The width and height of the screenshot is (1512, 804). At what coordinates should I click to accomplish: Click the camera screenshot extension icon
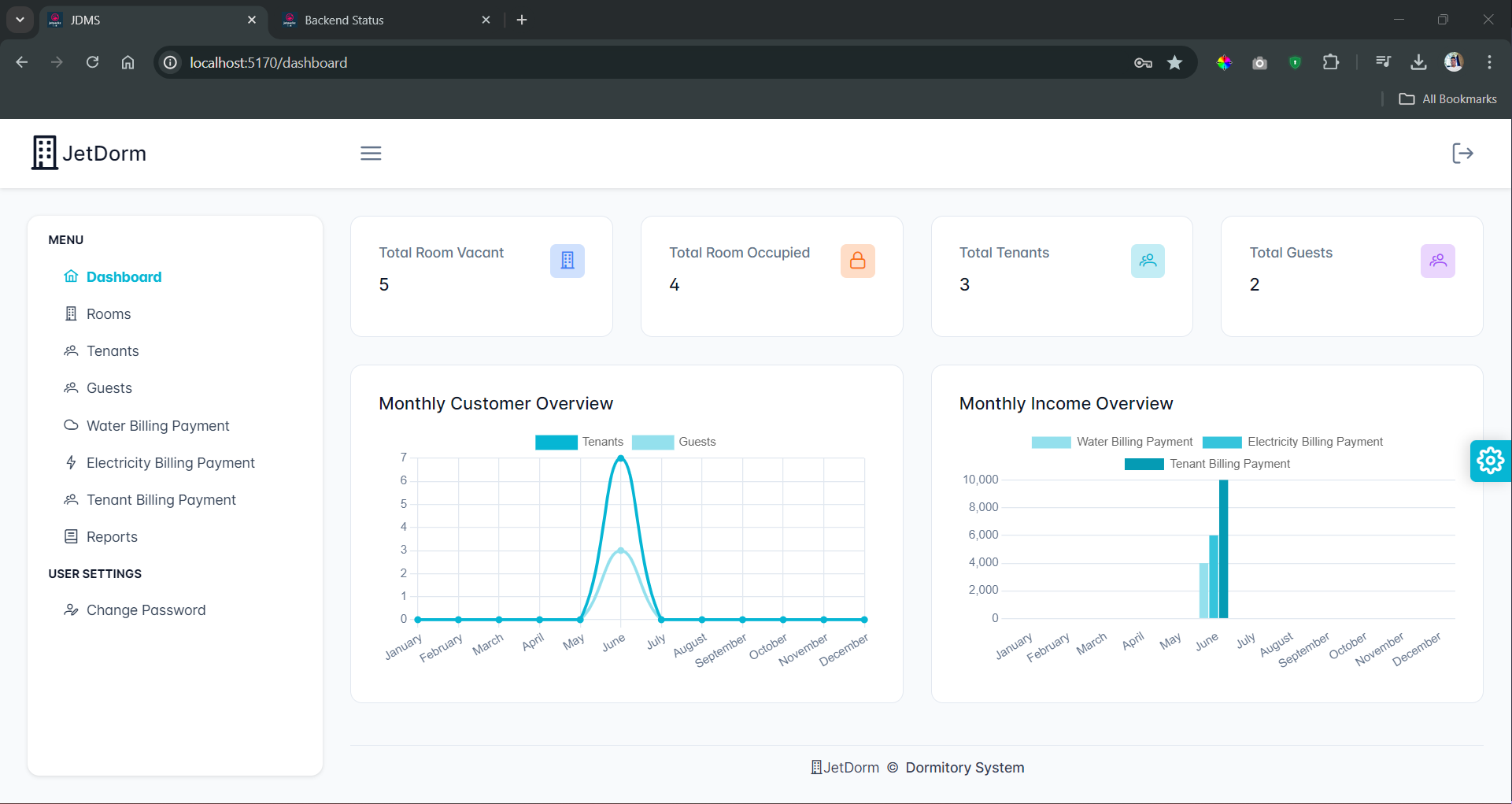tap(1259, 63)
